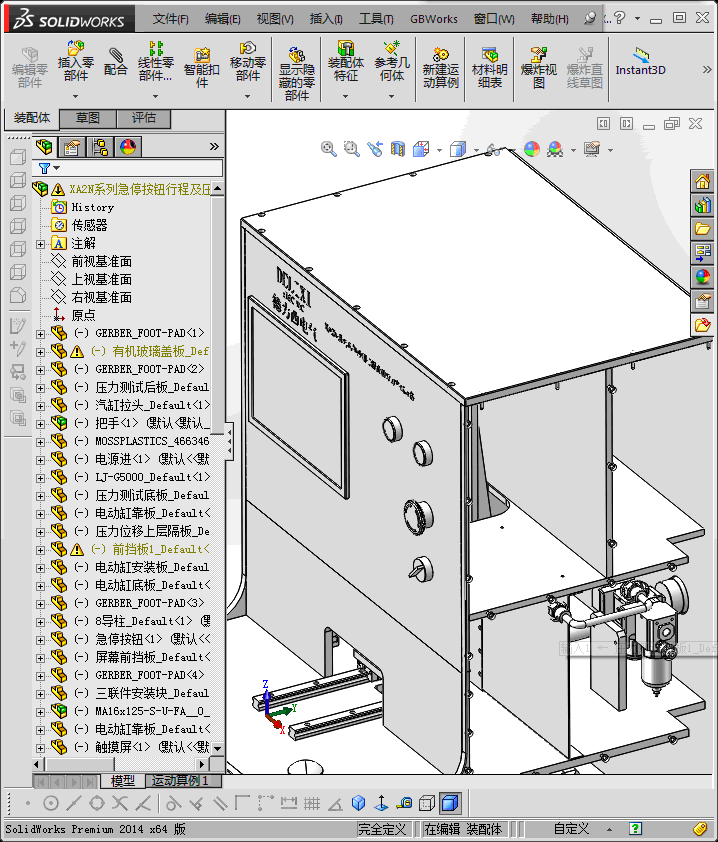
Task: Open Bill of Materials (材料明细表)
Action: (x=489, y=67)
